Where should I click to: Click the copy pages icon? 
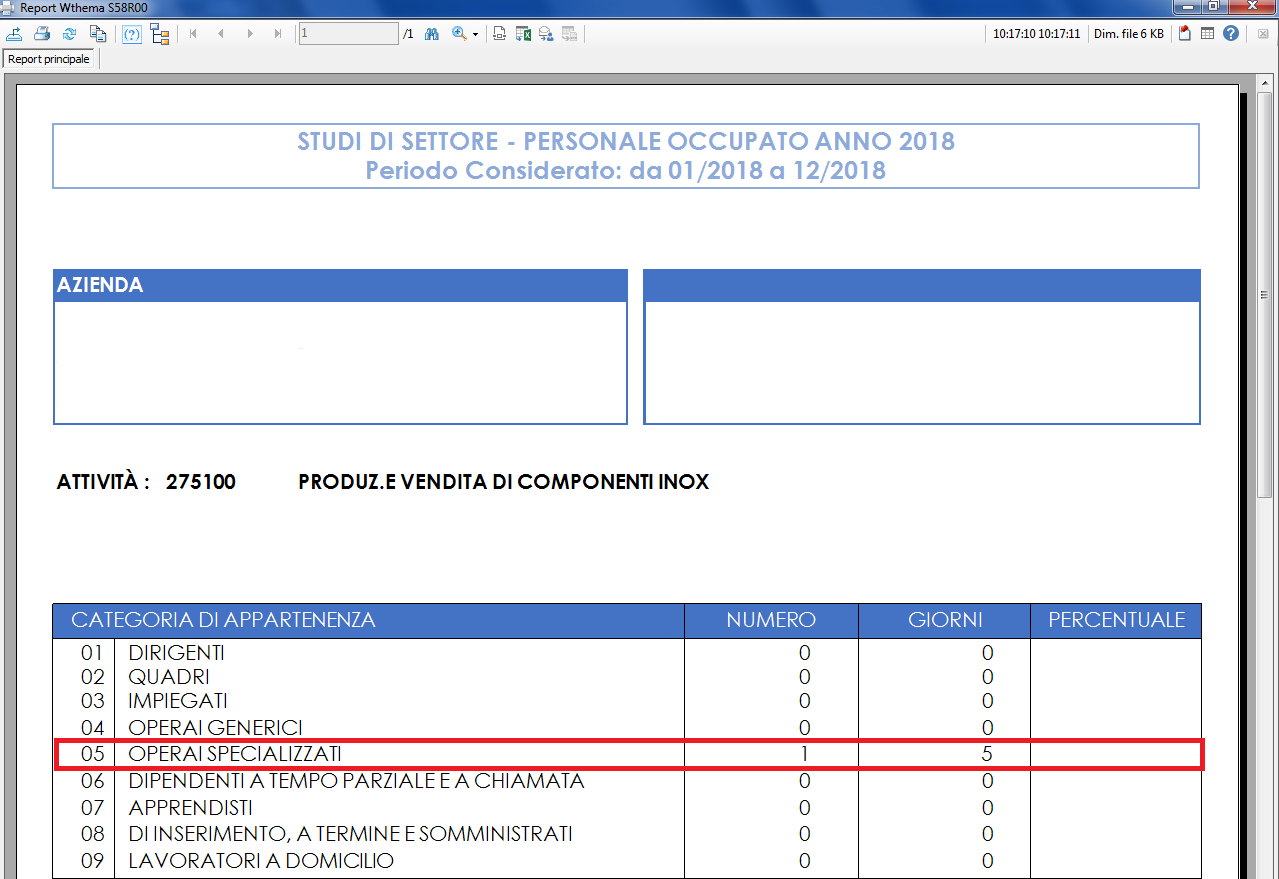pyautogui.click(x=97, y=34)
